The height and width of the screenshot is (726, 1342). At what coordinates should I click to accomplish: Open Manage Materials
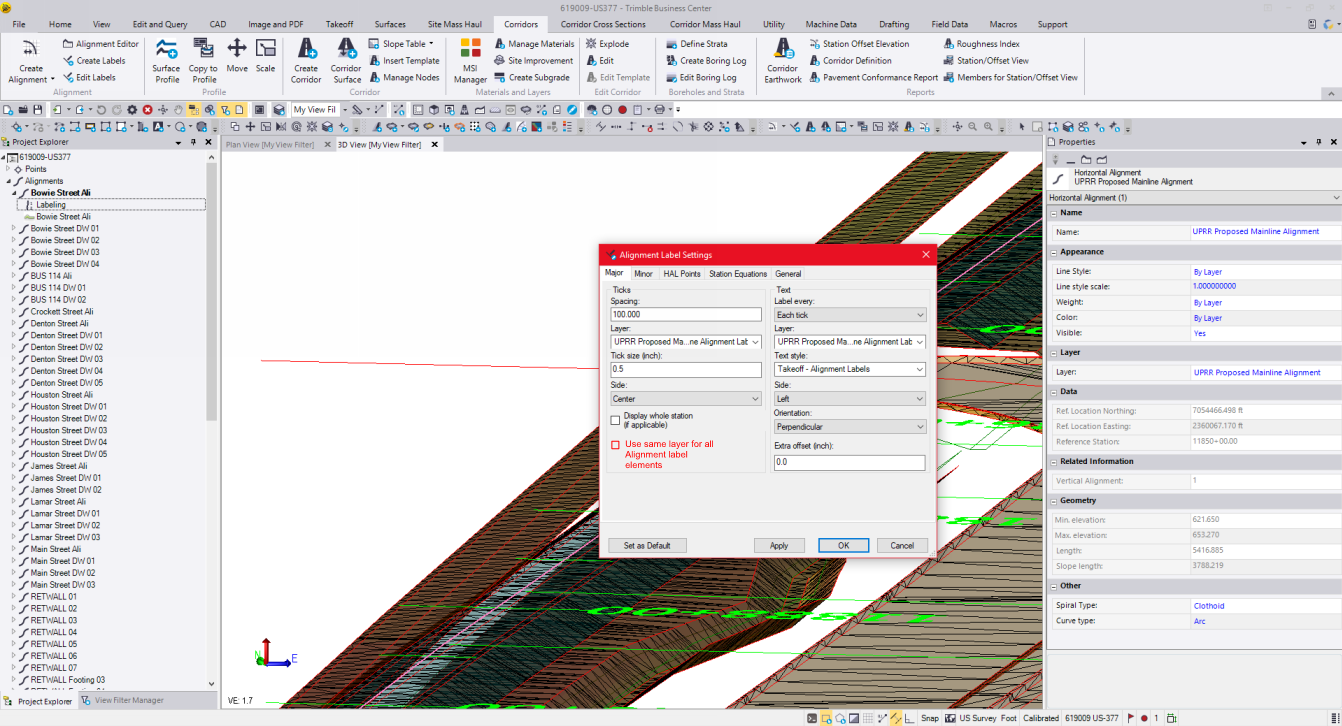tap(534, 44)
